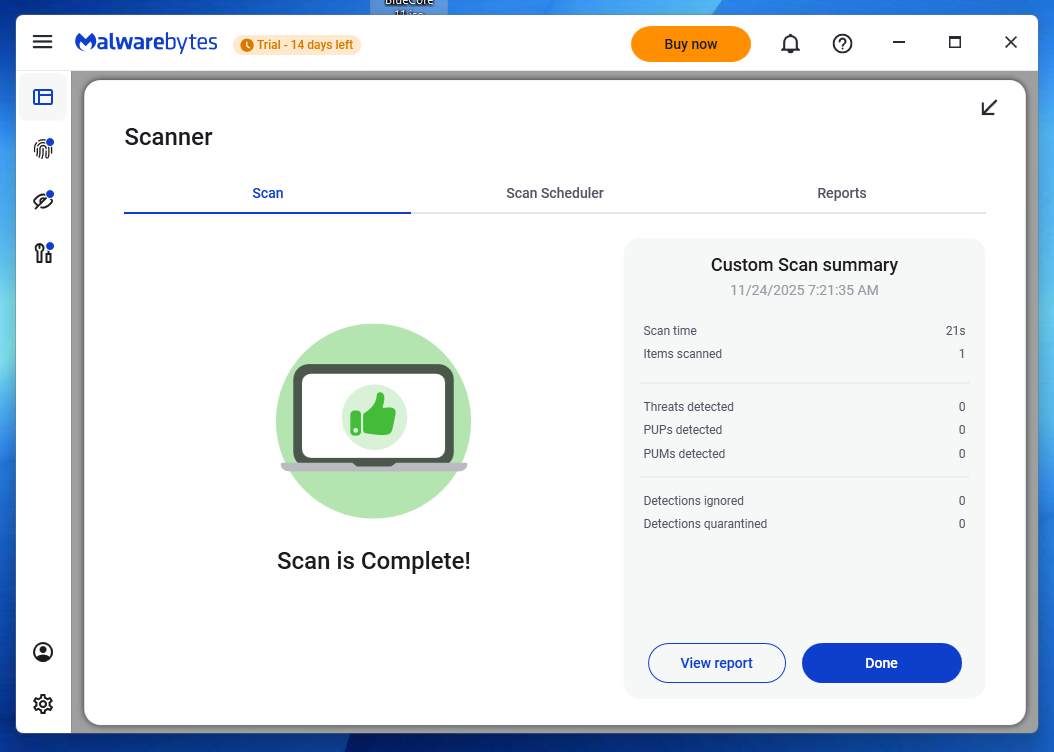Click the Trial 14 days left badge
The image size is (1054, 752).
297,45
